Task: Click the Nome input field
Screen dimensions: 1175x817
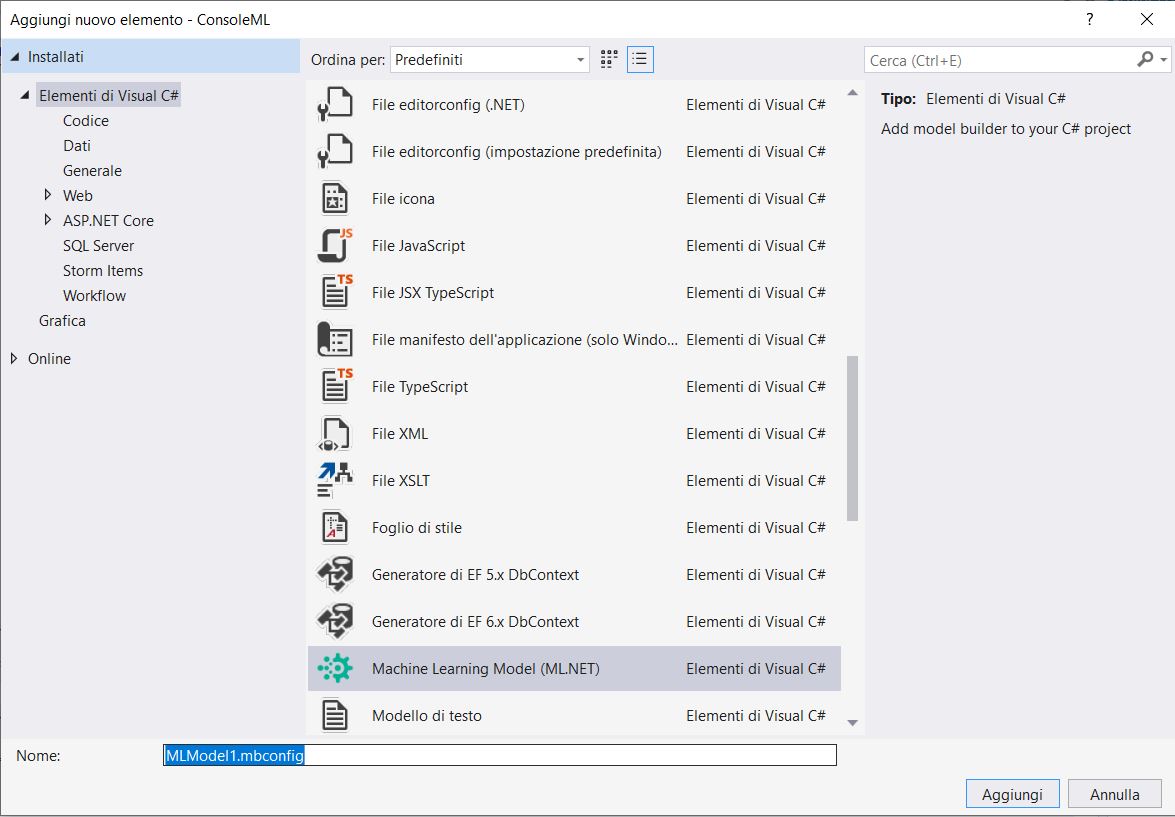Action: [500, 755]
